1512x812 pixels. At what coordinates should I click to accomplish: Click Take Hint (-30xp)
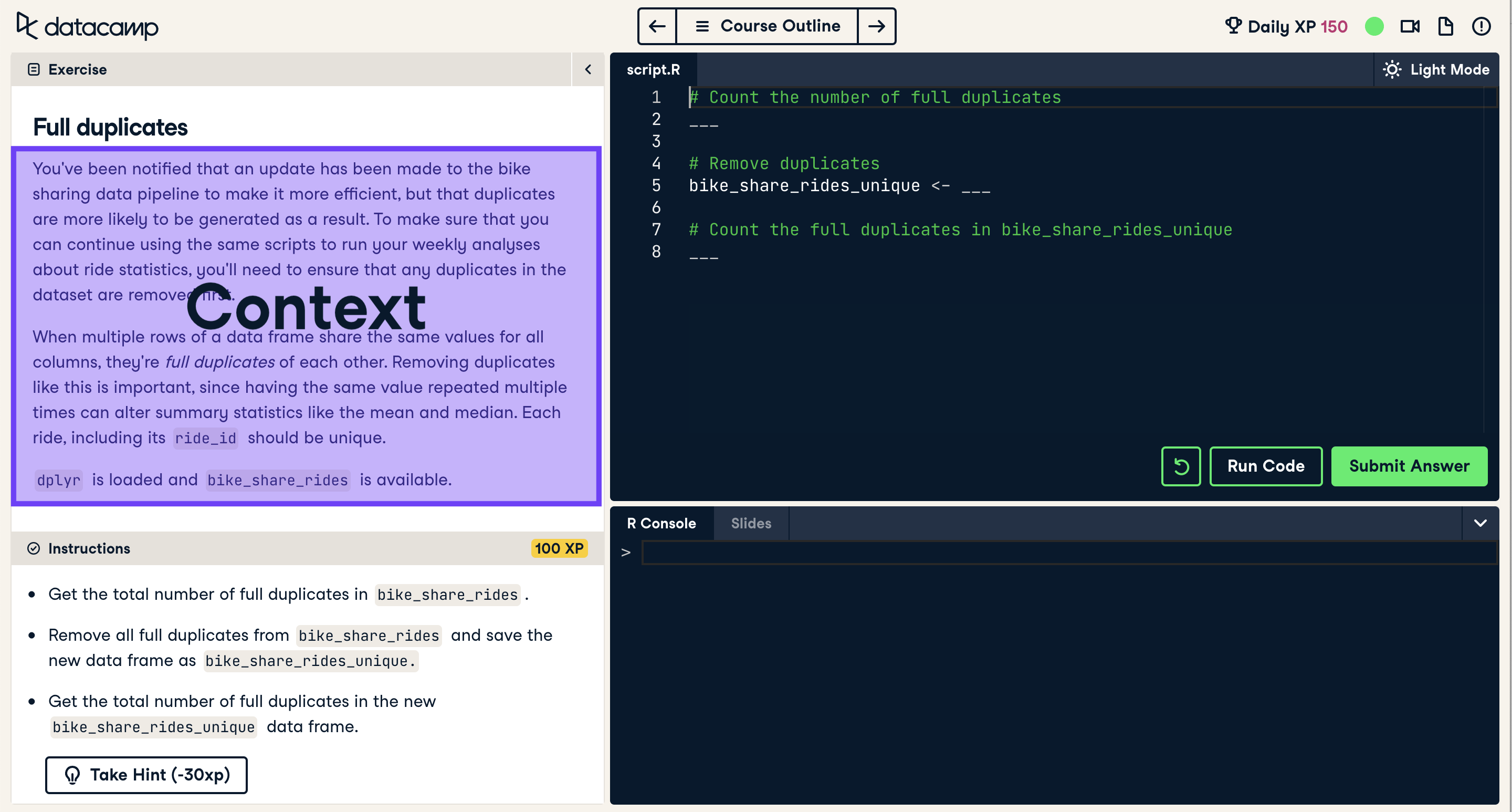pyautogui.click(x=146, y=774)
